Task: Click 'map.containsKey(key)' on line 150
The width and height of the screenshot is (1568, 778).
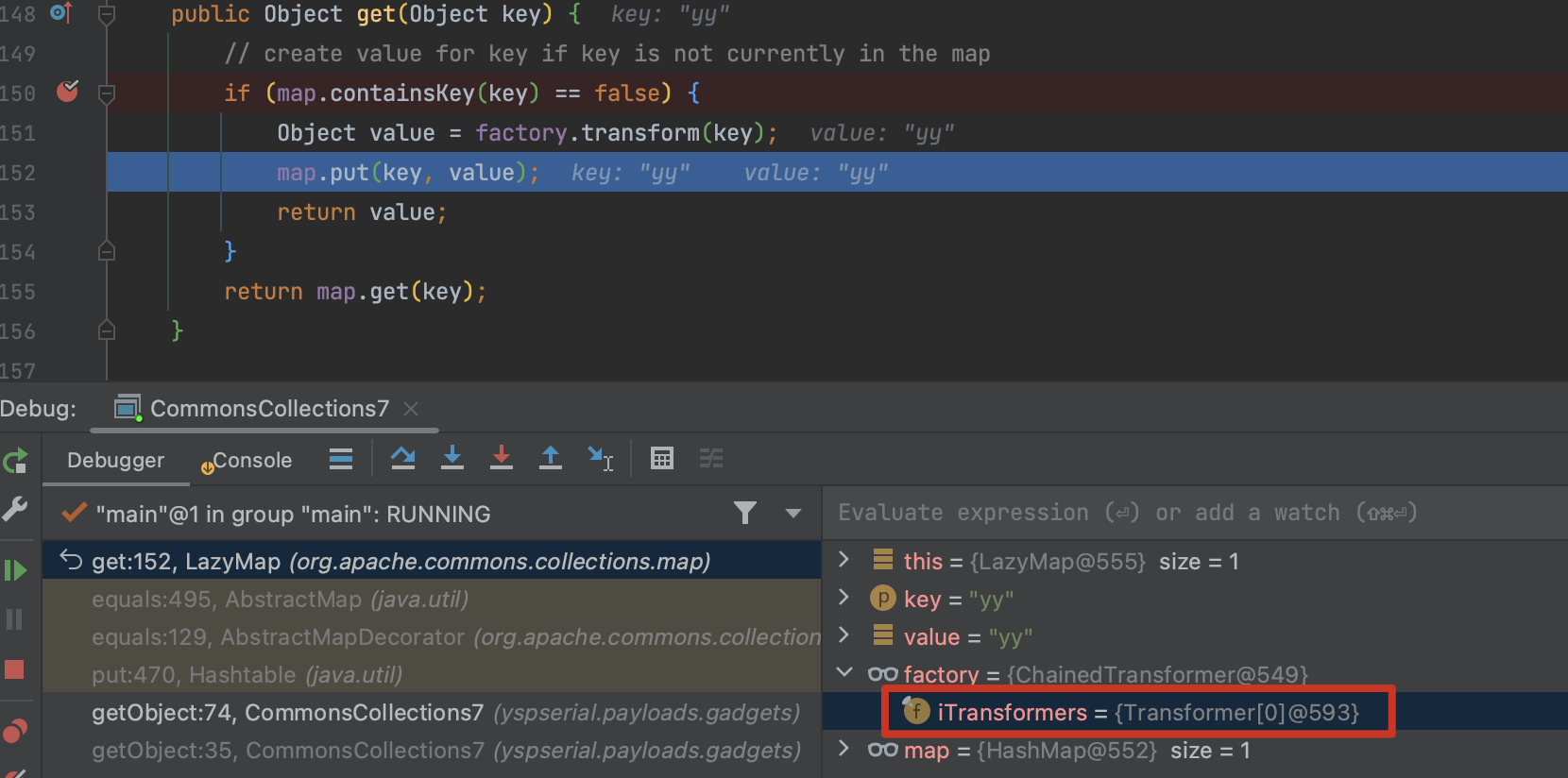Action: (x=408, y=93)
